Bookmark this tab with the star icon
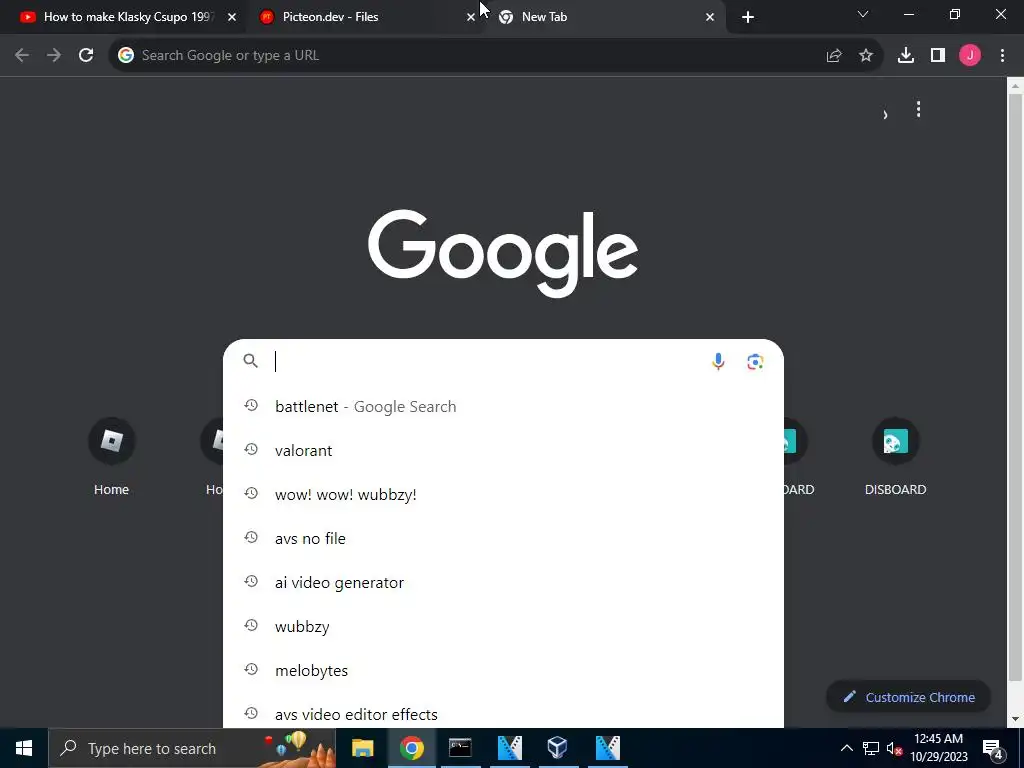 [x=866, y=56]
